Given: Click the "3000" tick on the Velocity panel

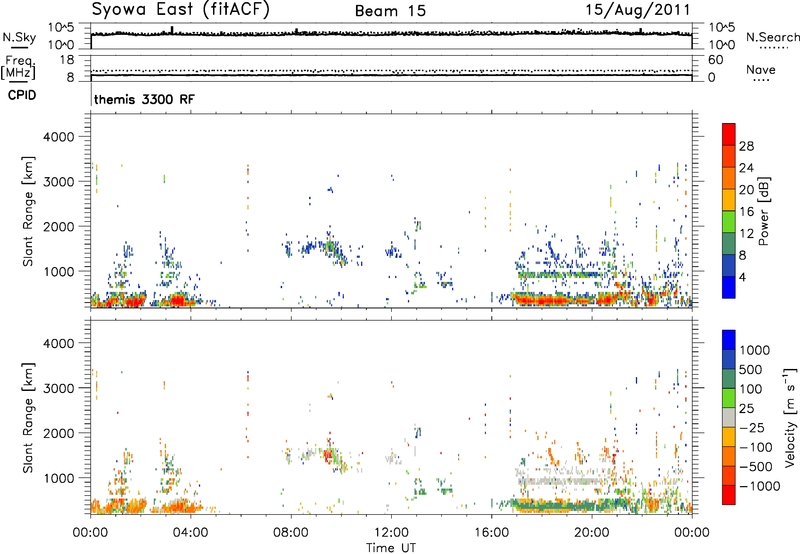Looking at the screenshot, I should point(58,388).
